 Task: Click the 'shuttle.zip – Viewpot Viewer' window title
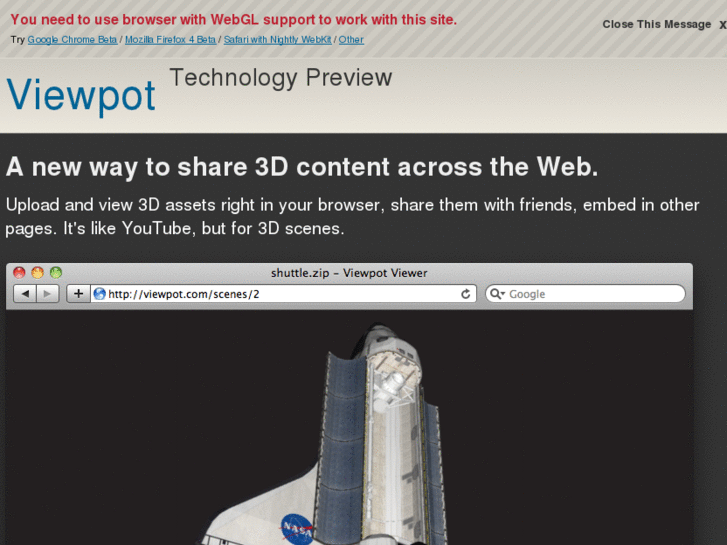[x=349, y=273]
